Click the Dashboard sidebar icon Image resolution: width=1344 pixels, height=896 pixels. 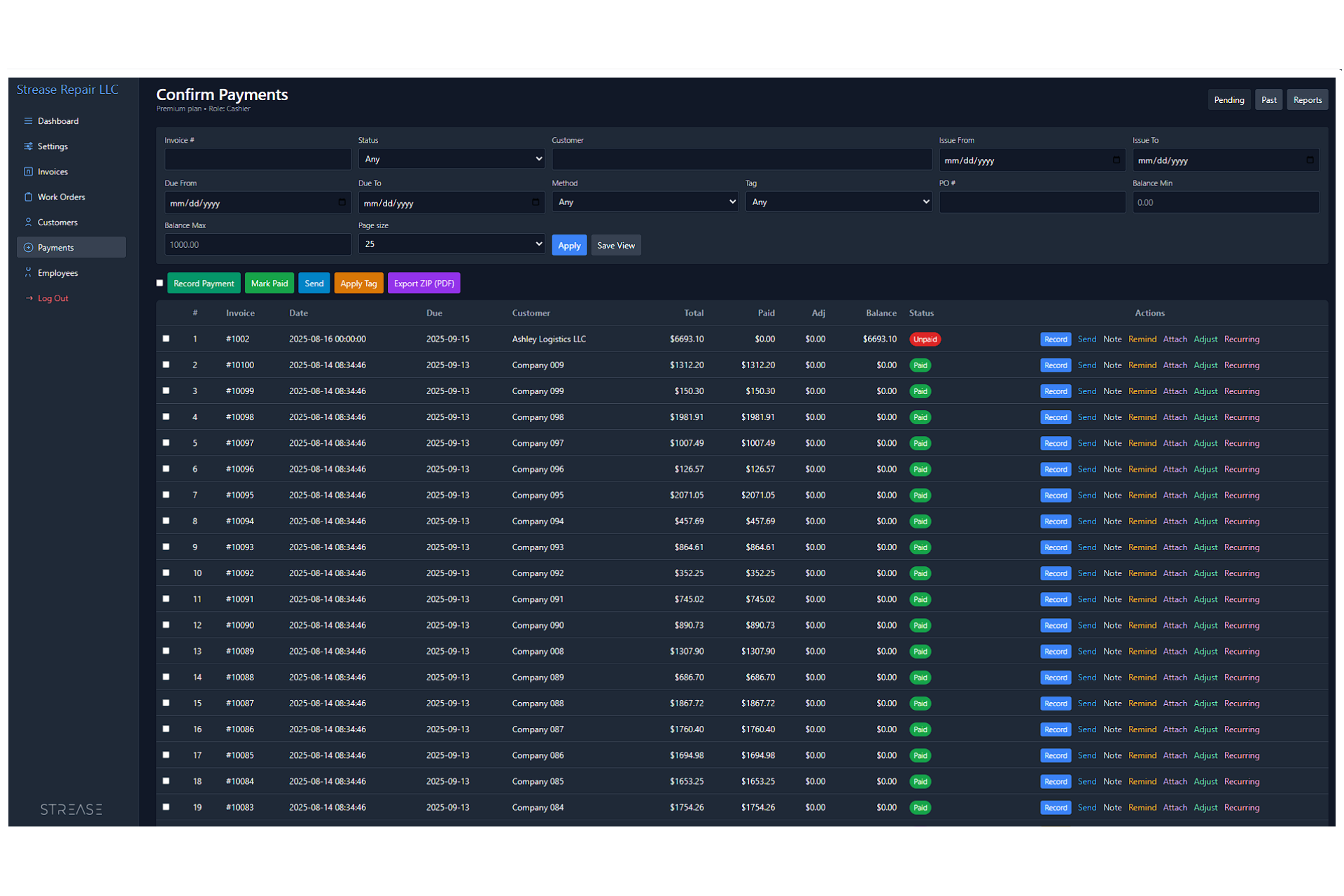[x=28, y=121]
